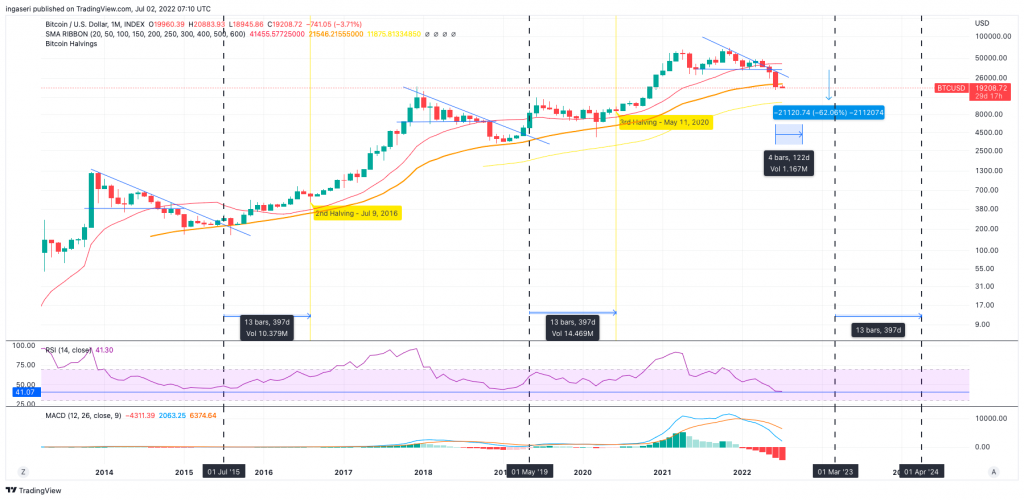Click the 2017 year label on time axis

click(x=344, y=471)
